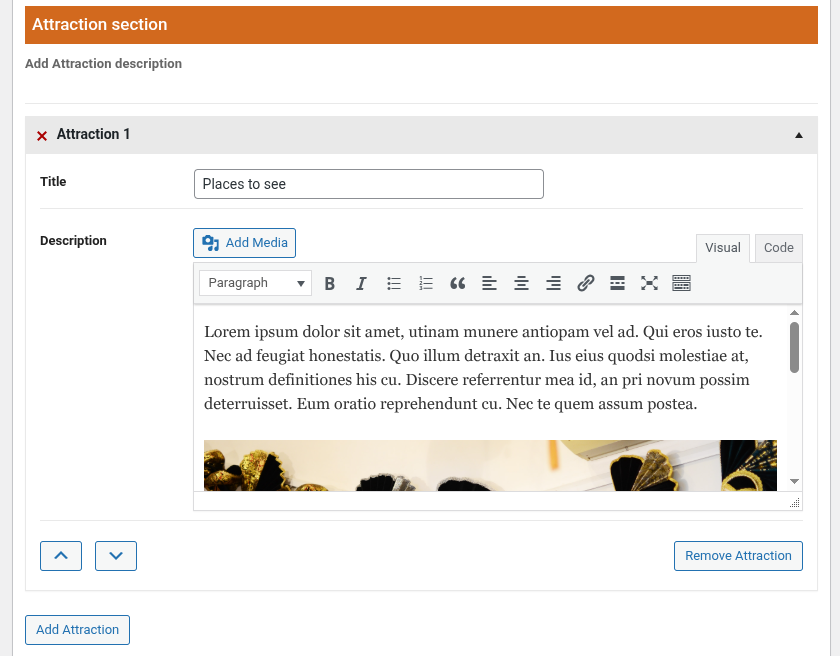
Task: Insert a bulleted list
Action: [x=394, y=284]
